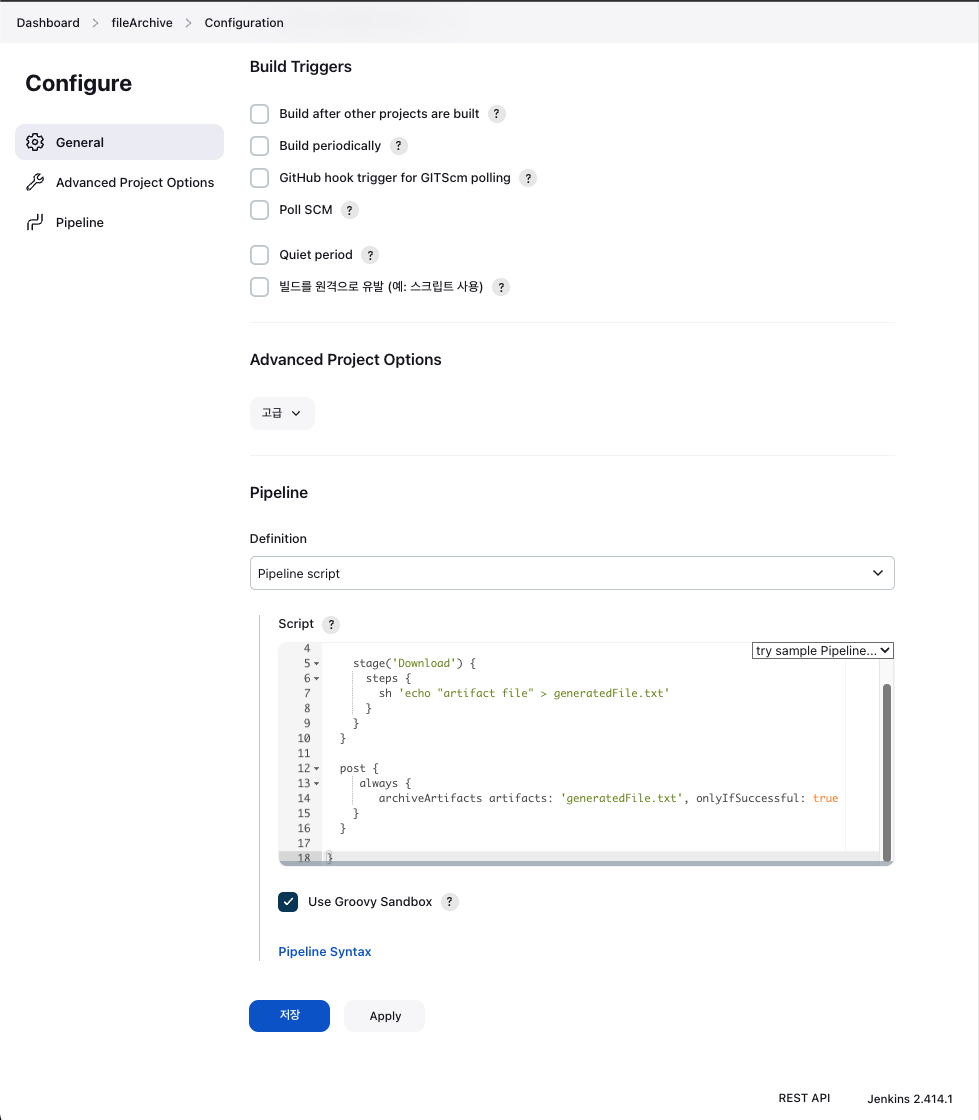Viewport: 979px width, 1120px height.
Task: Enable Build after other projects are built
Action: coord(259,114)
